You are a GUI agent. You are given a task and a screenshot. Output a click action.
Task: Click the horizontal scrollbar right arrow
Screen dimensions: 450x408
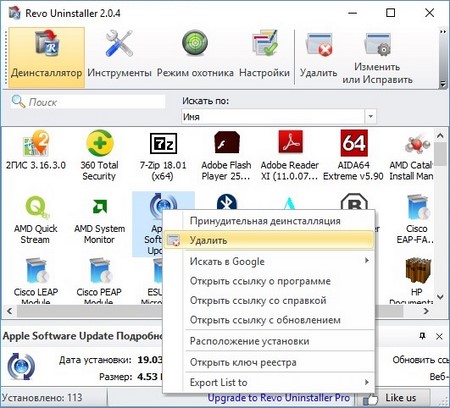pyautogui.click(x=426, y=311)
